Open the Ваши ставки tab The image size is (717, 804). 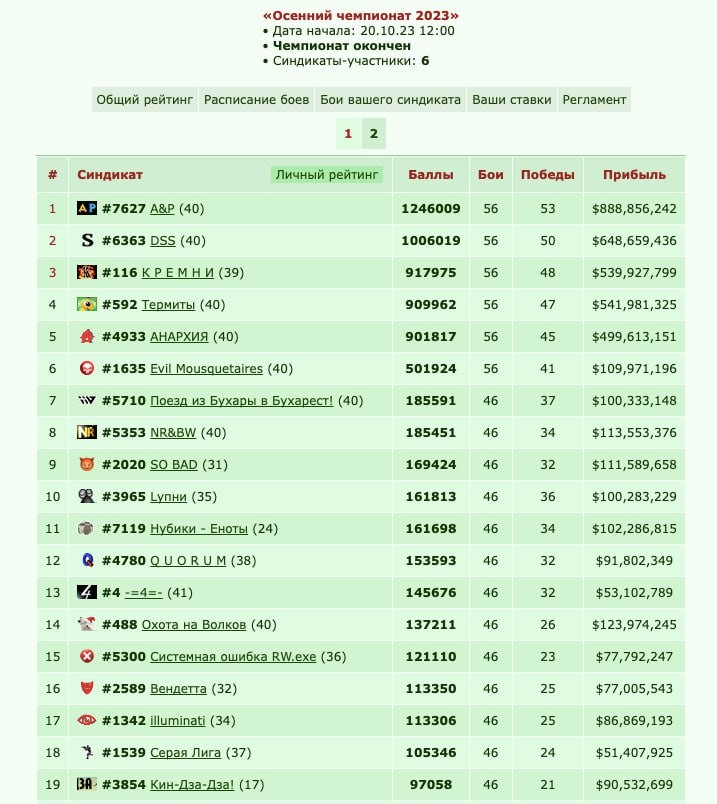pos(511,99)
